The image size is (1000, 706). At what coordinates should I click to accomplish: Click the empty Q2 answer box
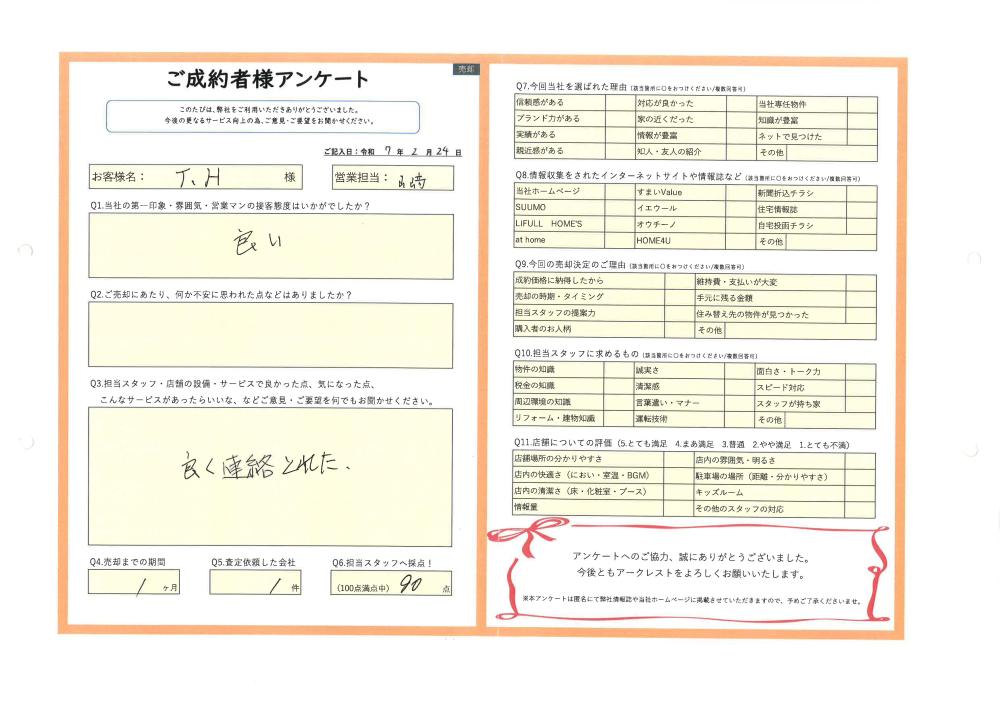270,335
